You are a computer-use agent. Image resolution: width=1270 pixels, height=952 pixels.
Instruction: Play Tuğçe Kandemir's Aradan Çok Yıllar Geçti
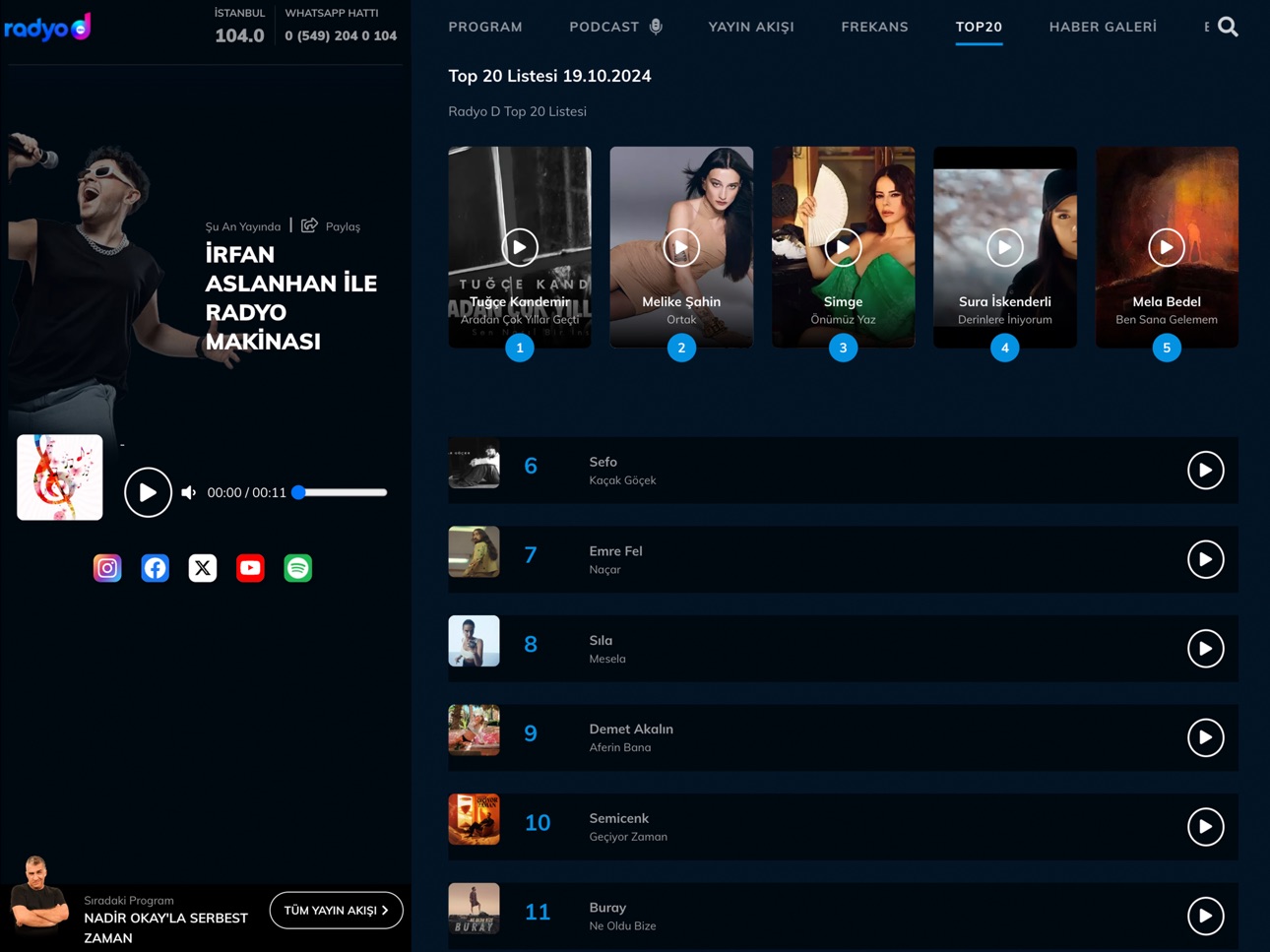point(520,247)
